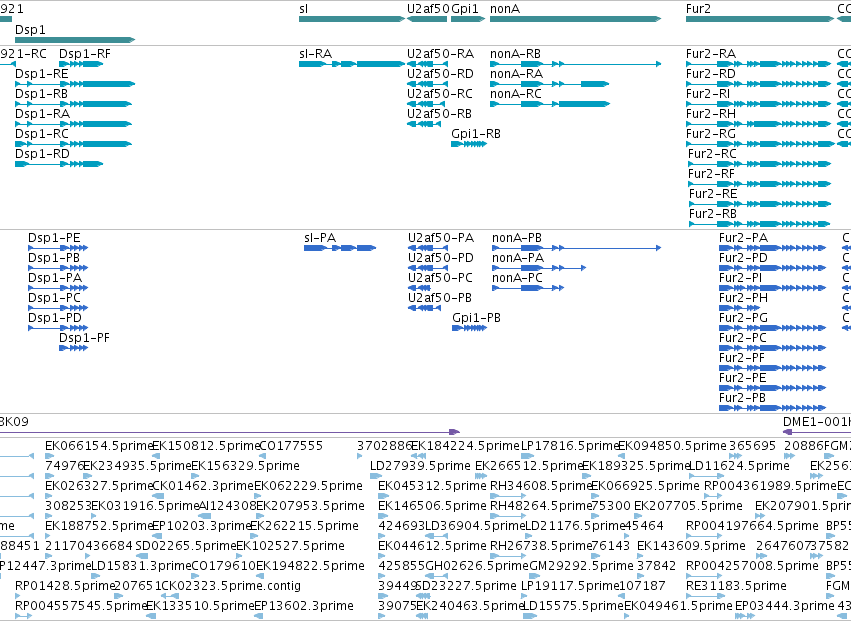Click the Fur2-PD protein label
Screen dimensions: 851x621
tap(744, 258)
